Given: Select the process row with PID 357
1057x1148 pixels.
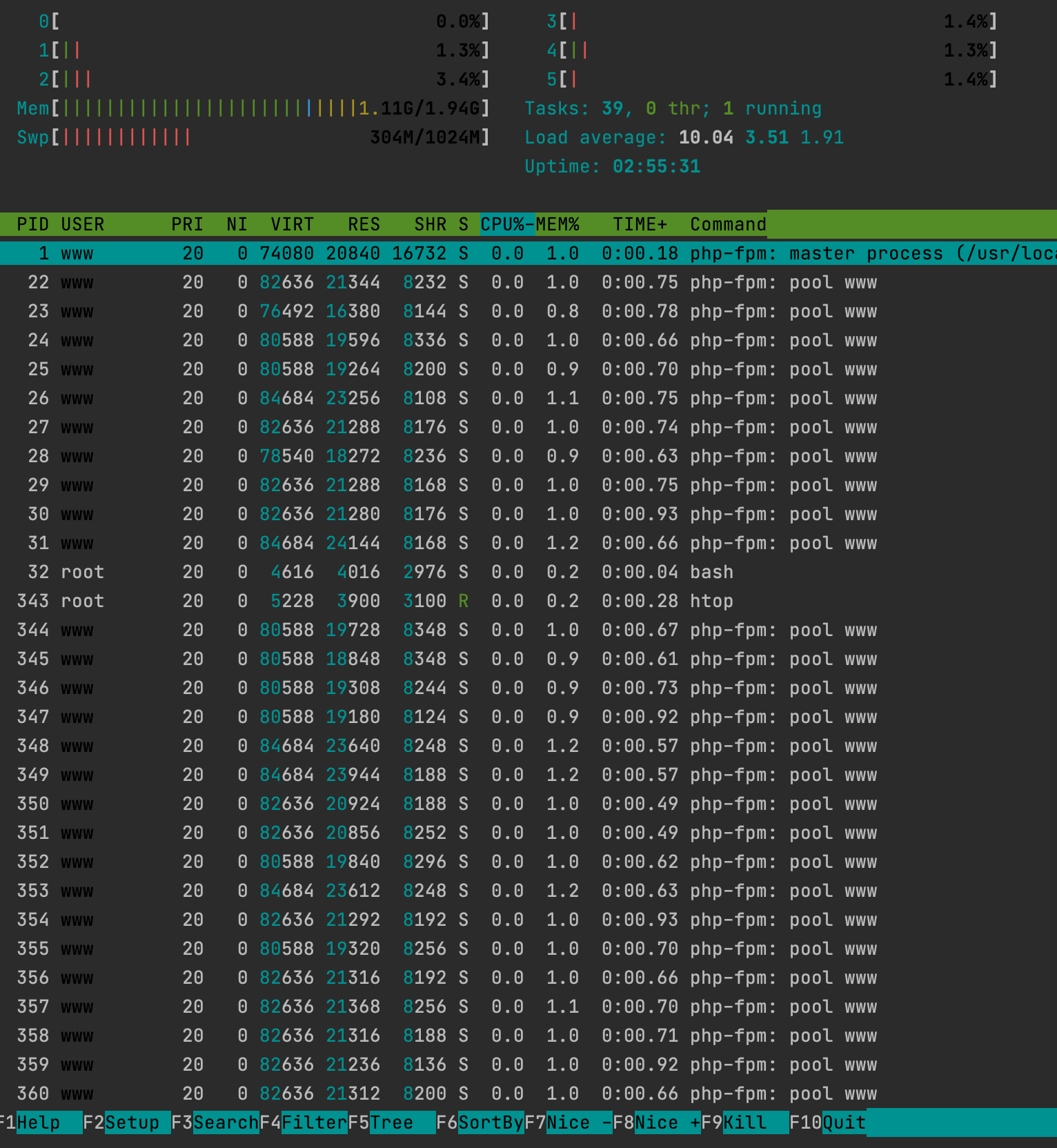Looking at the screenshot, I should click(528, 1007).
